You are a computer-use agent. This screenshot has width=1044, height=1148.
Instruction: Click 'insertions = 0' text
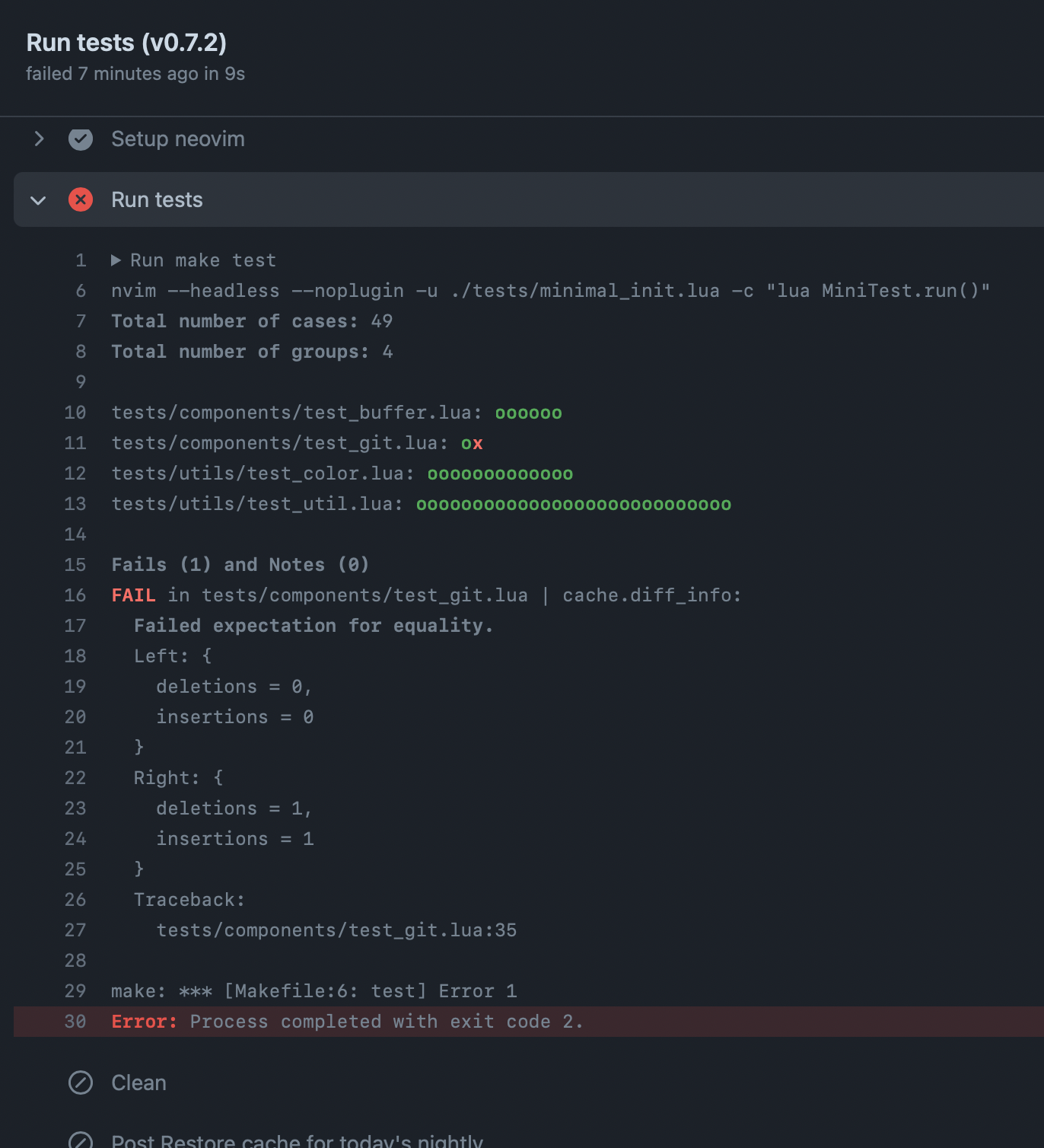[235, 717]
